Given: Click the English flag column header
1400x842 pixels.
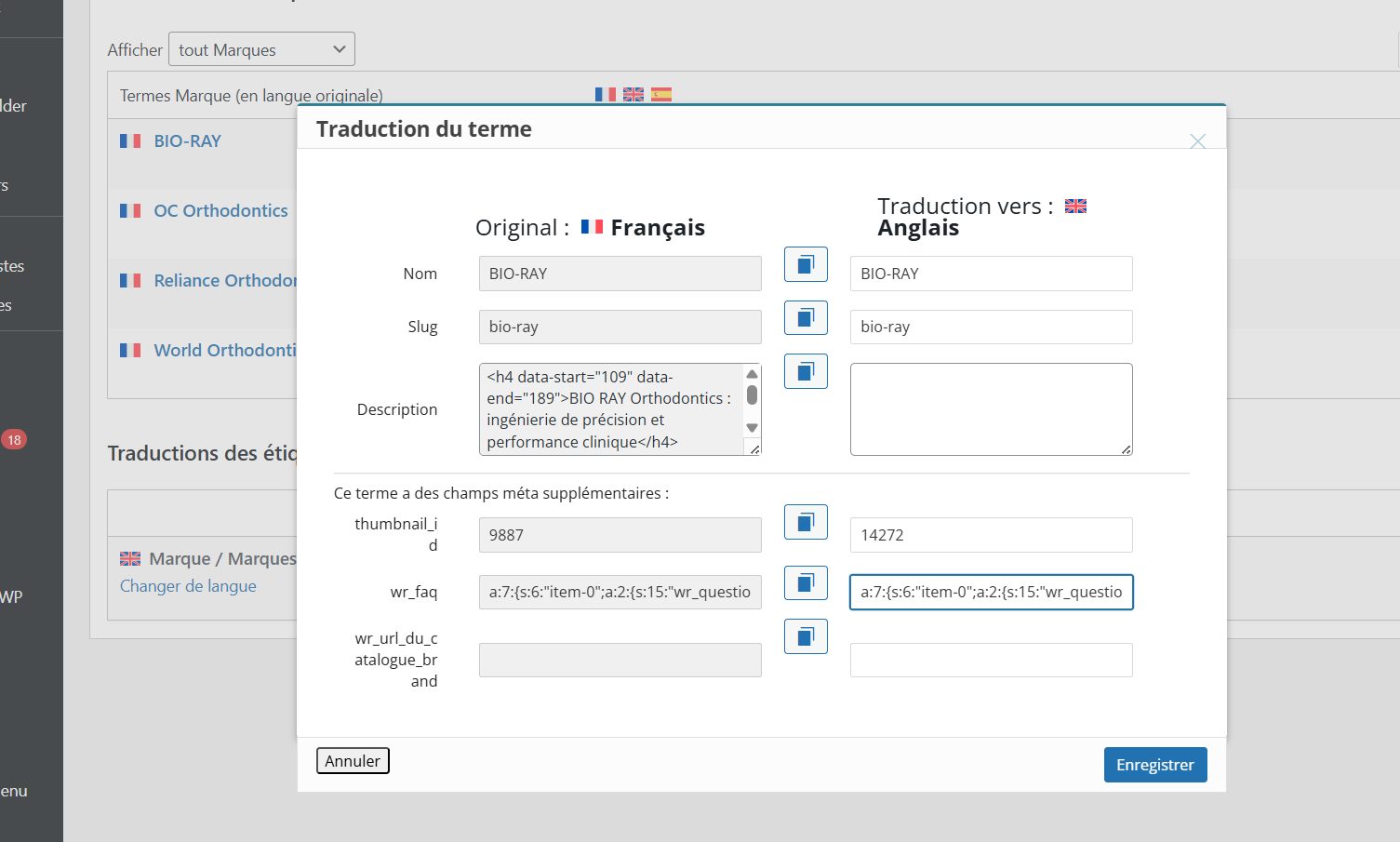Looking at the screenshot, I should click(633, 94).
